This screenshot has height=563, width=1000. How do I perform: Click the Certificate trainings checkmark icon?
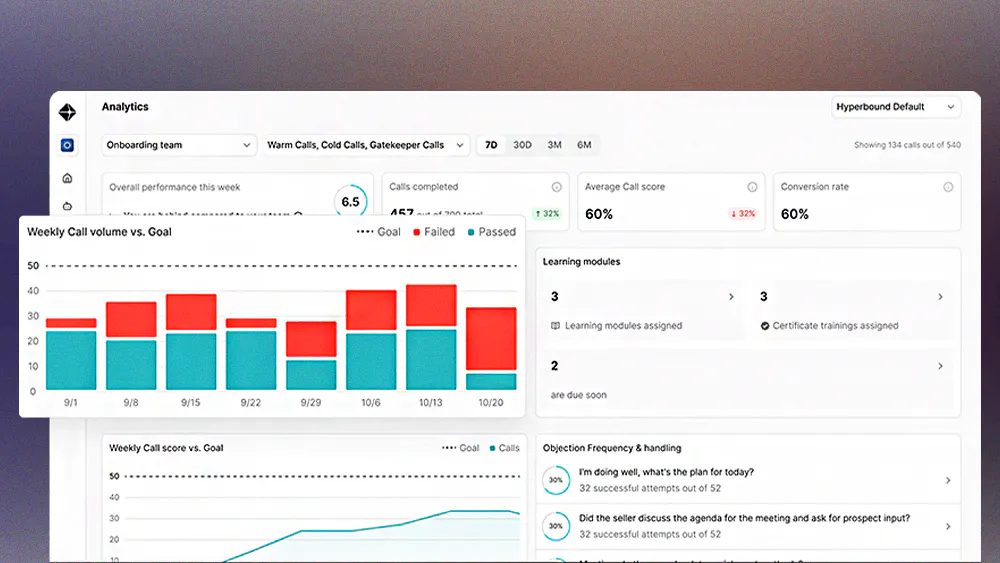pos(765,326)
